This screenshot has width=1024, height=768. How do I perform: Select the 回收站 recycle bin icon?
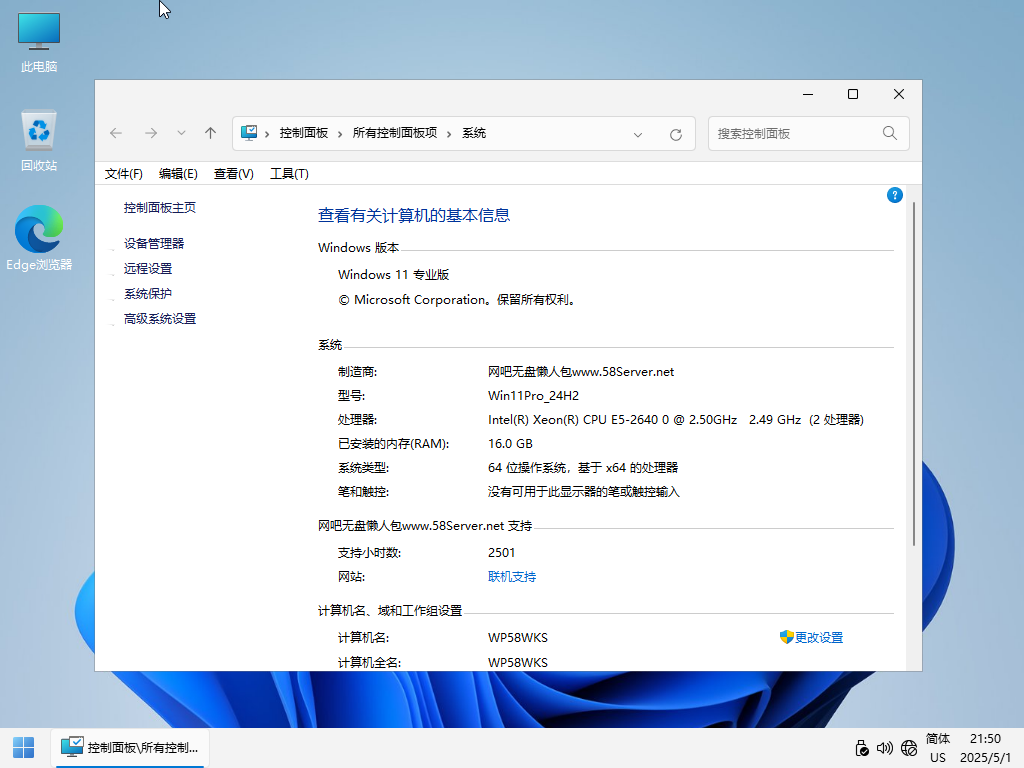(39, 140)
